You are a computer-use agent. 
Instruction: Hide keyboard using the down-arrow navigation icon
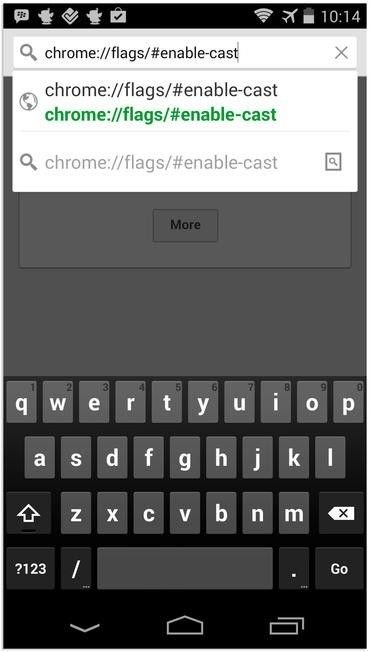click(85, 627)
